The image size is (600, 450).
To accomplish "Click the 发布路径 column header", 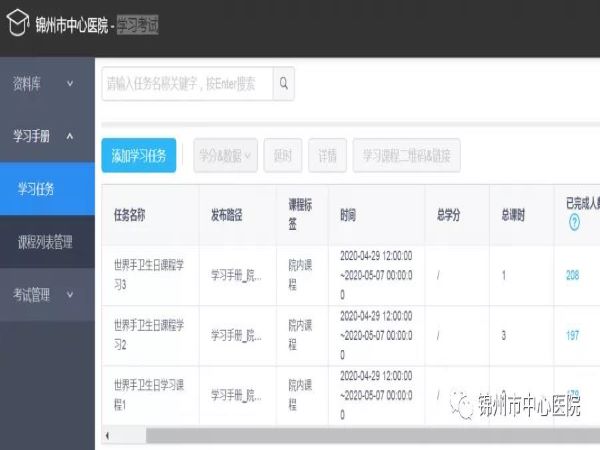I will tap(227, 215).
